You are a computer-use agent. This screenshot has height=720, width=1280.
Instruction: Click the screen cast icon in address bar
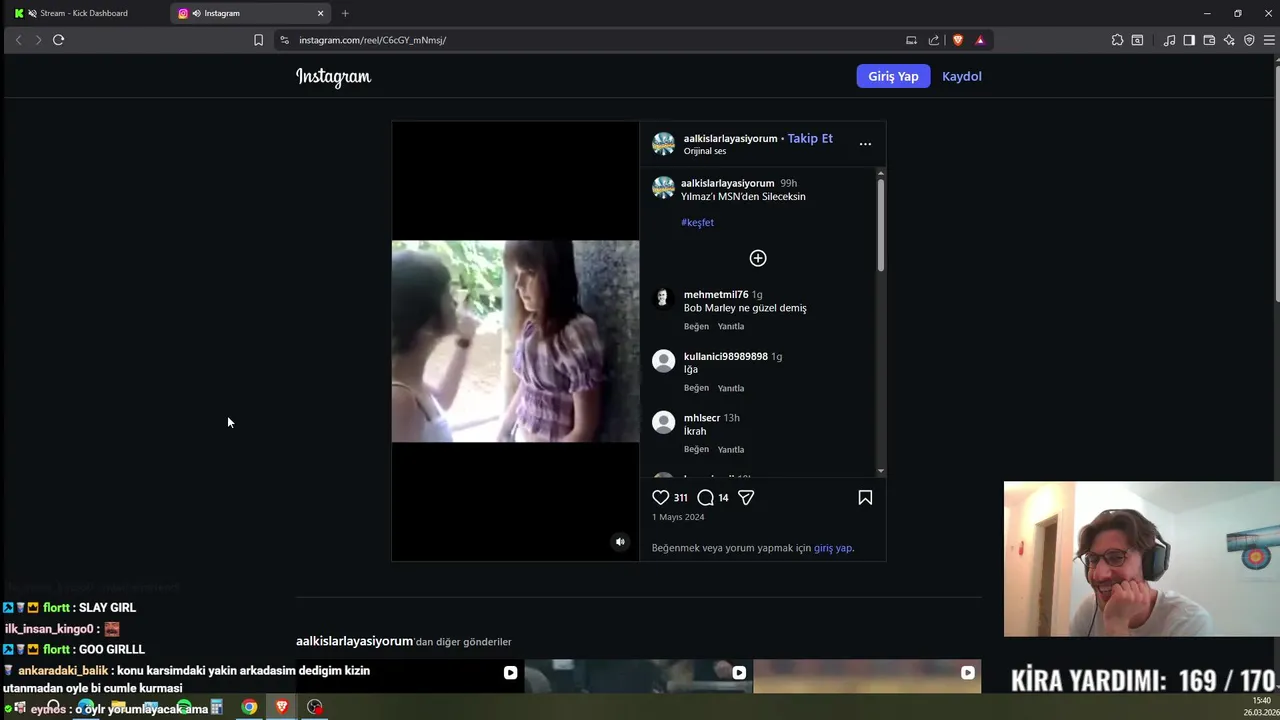[x=911, y=40]
